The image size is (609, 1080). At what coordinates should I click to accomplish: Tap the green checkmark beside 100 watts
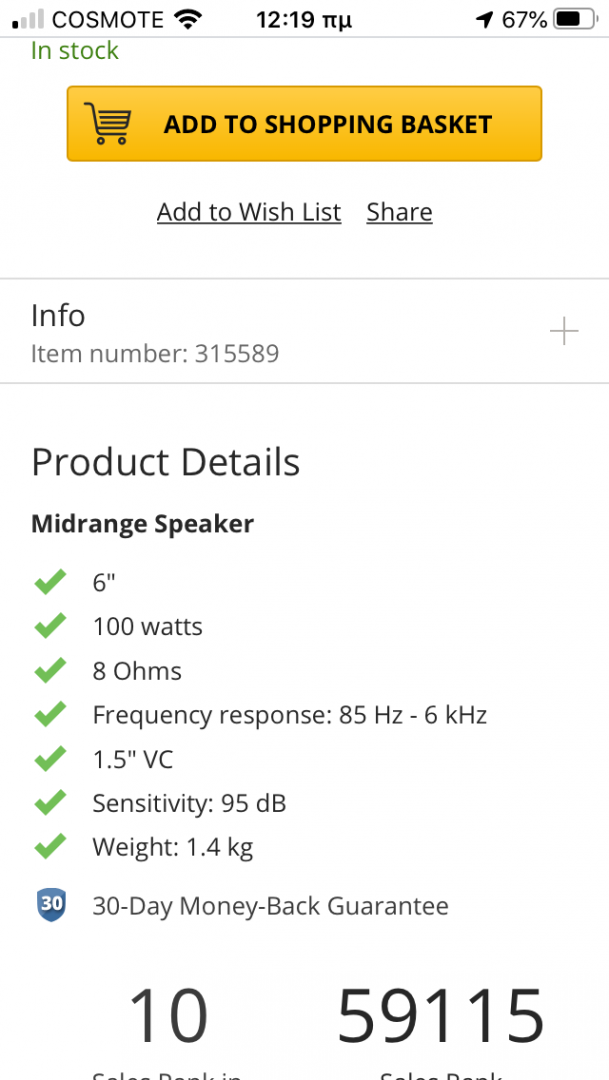coord(50,627)
